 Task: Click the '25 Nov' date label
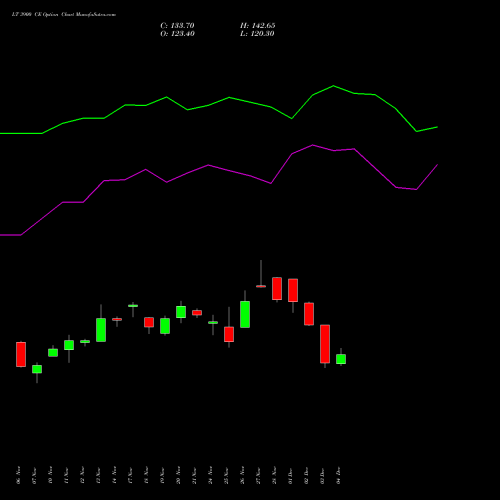(x=226, y=475)
